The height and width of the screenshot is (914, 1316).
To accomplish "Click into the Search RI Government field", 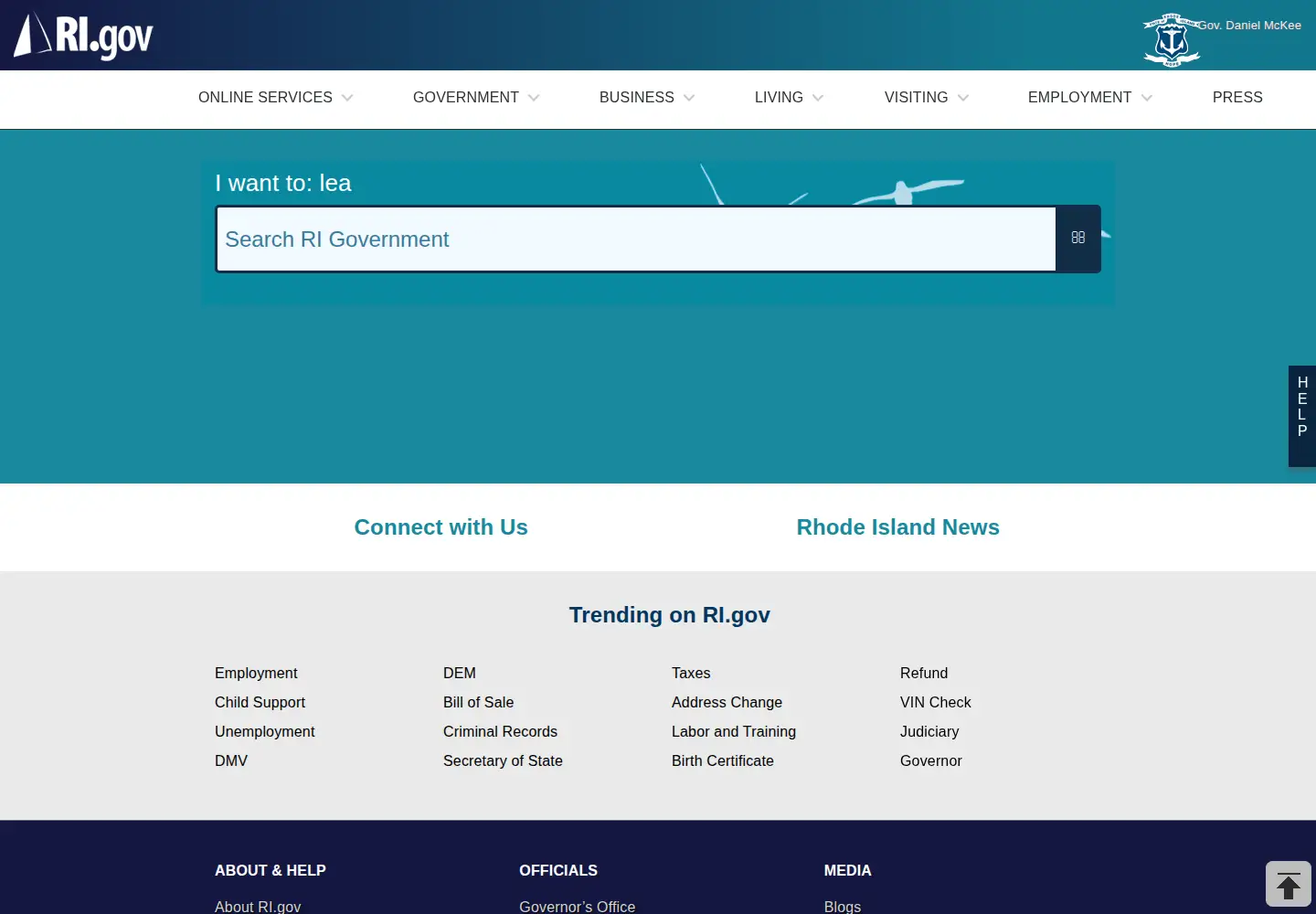I will point(636,239).
